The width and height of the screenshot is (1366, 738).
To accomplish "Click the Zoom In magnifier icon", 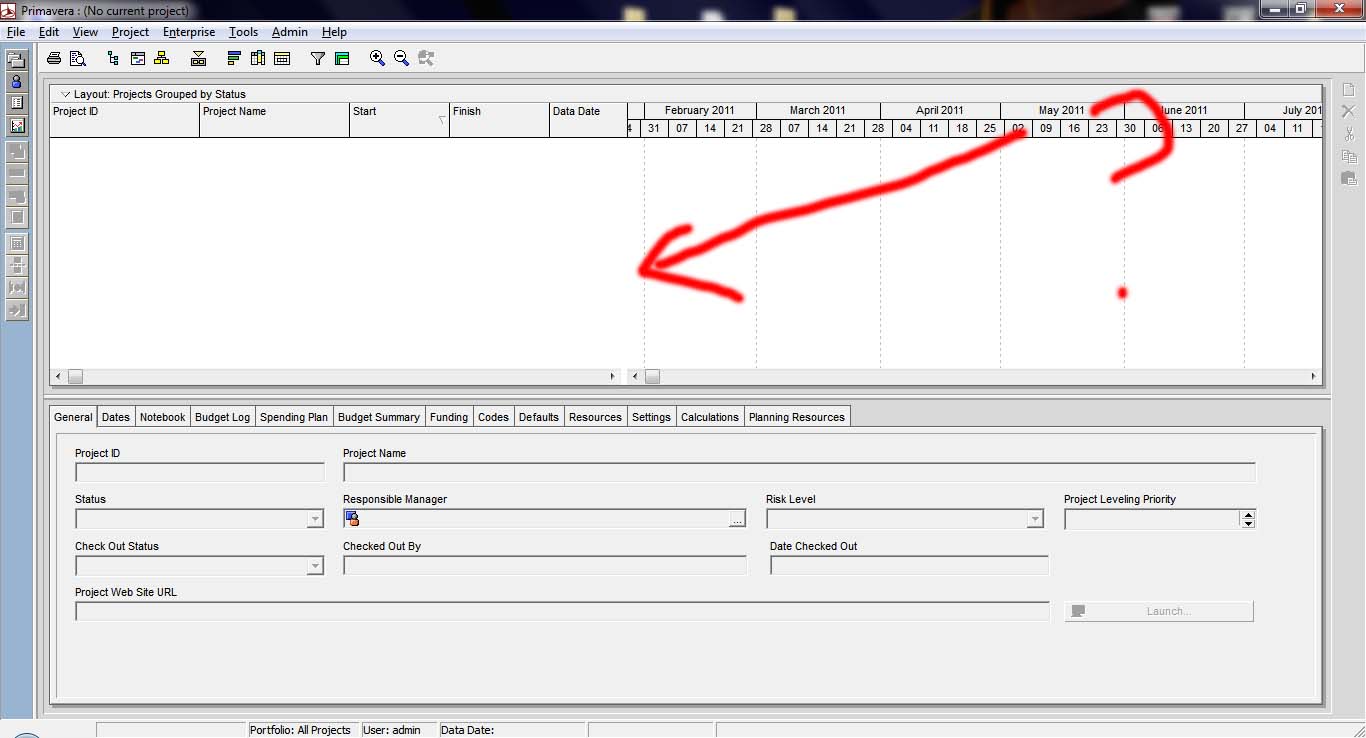I will tap(377, 59).
